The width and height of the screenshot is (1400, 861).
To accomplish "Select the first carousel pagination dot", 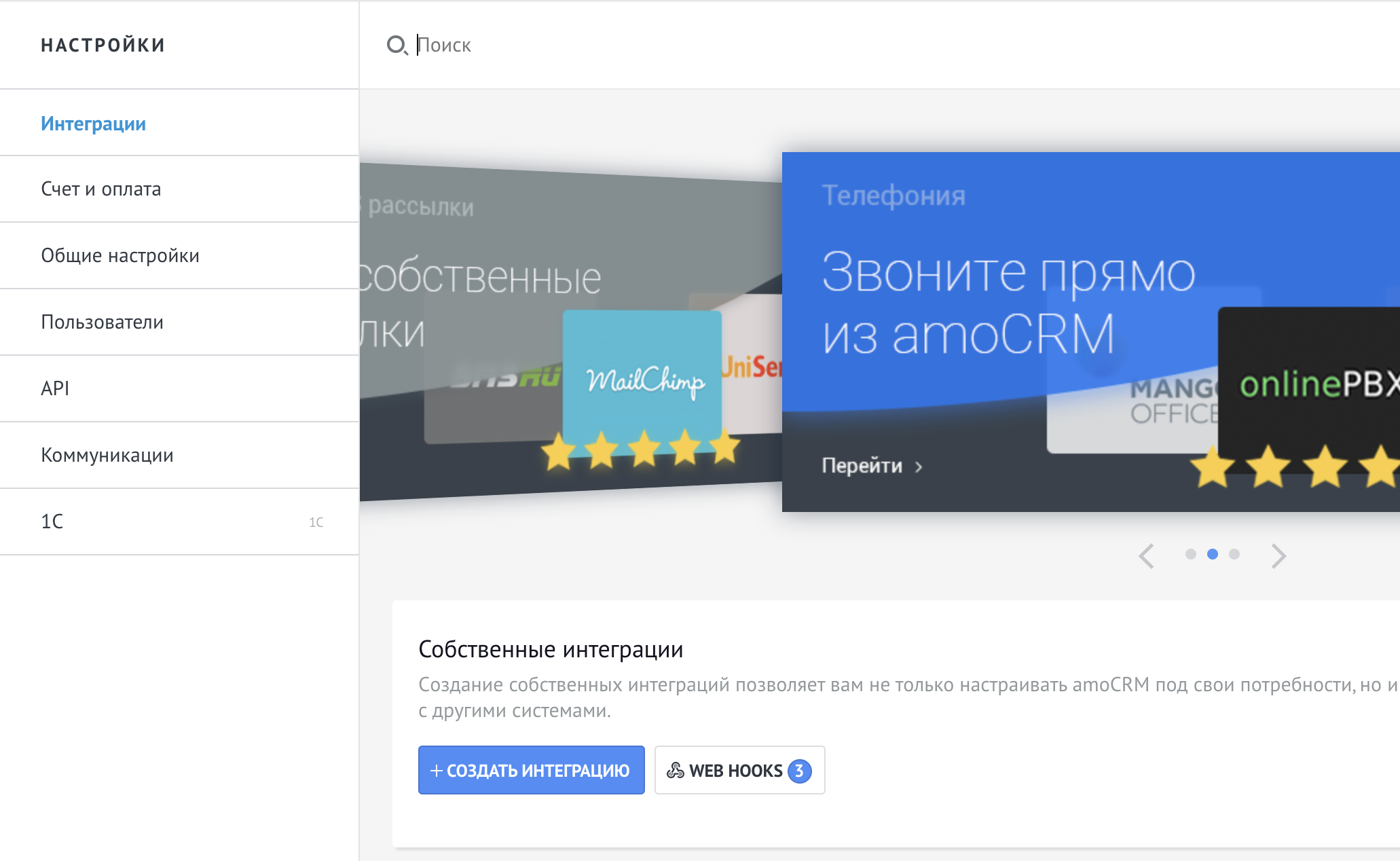I will click(1190, 554).
